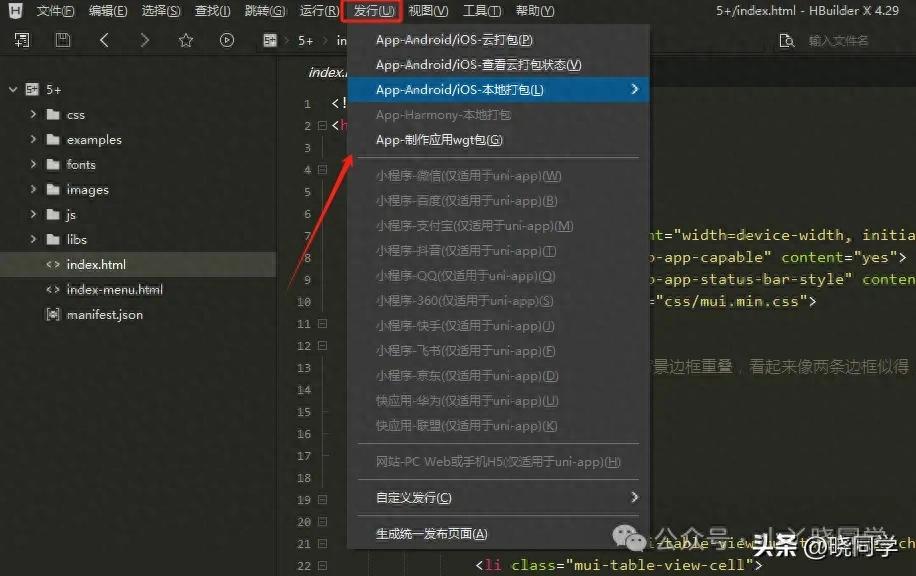Click the save file toolbar icon
Screen dimensions: 916x576
63,40
